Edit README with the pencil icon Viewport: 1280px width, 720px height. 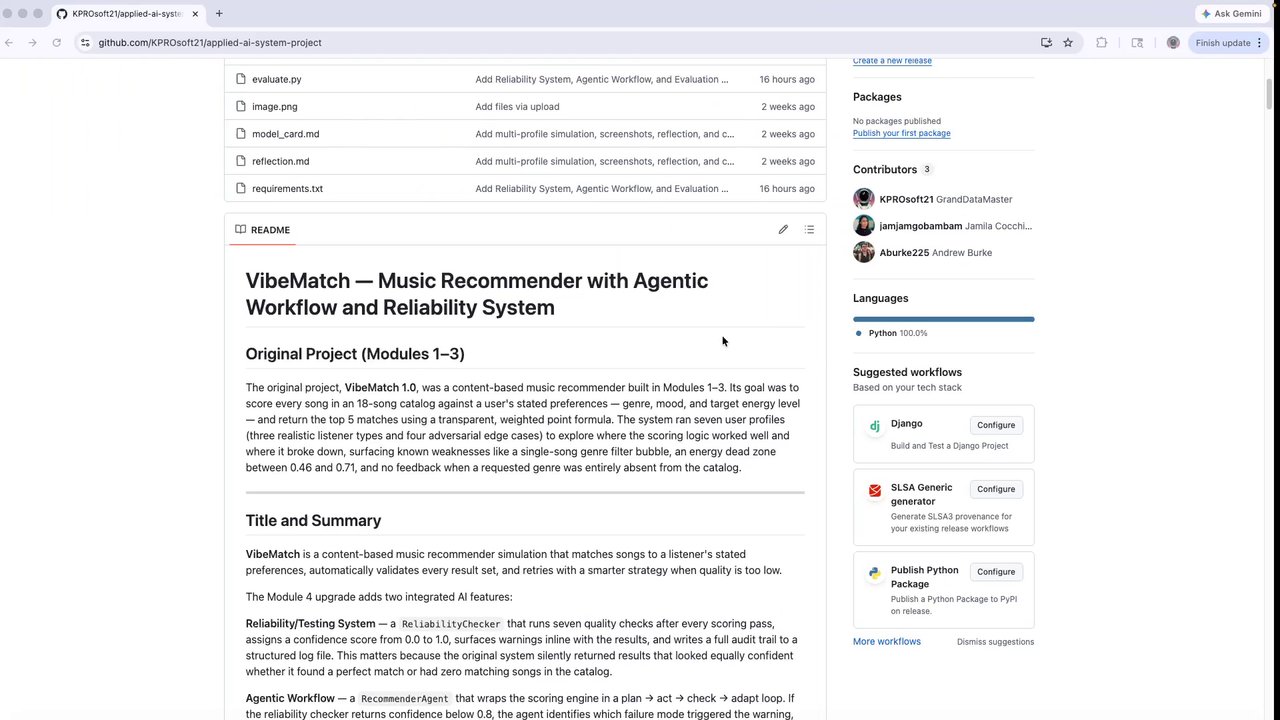tap(783, 230)
